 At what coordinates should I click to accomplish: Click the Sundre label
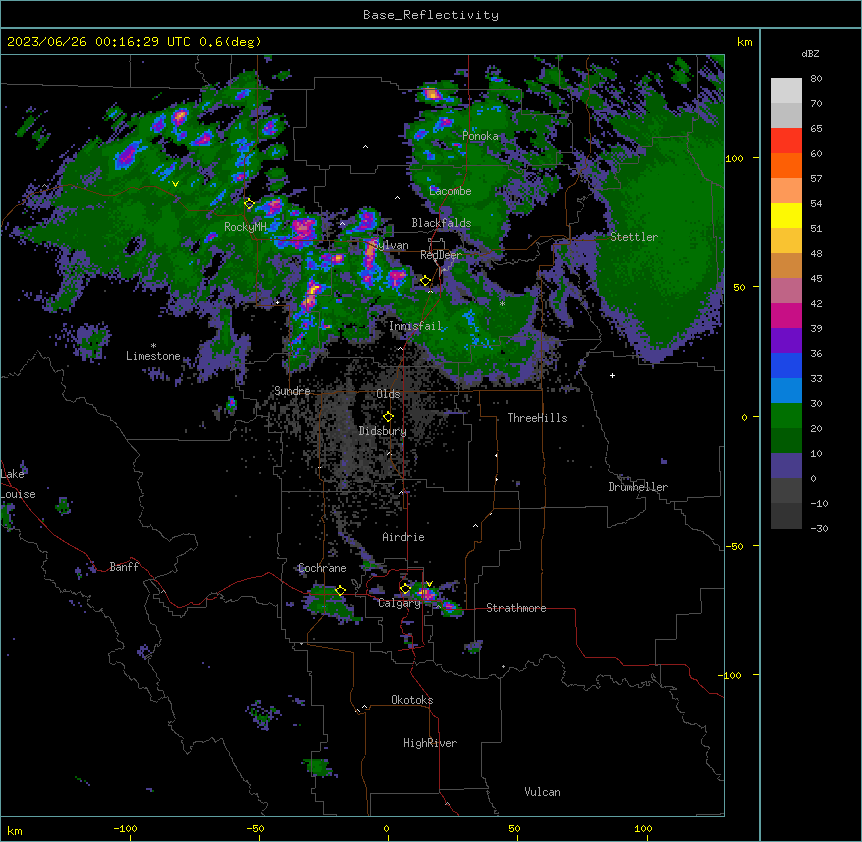(x=292, y=391)
